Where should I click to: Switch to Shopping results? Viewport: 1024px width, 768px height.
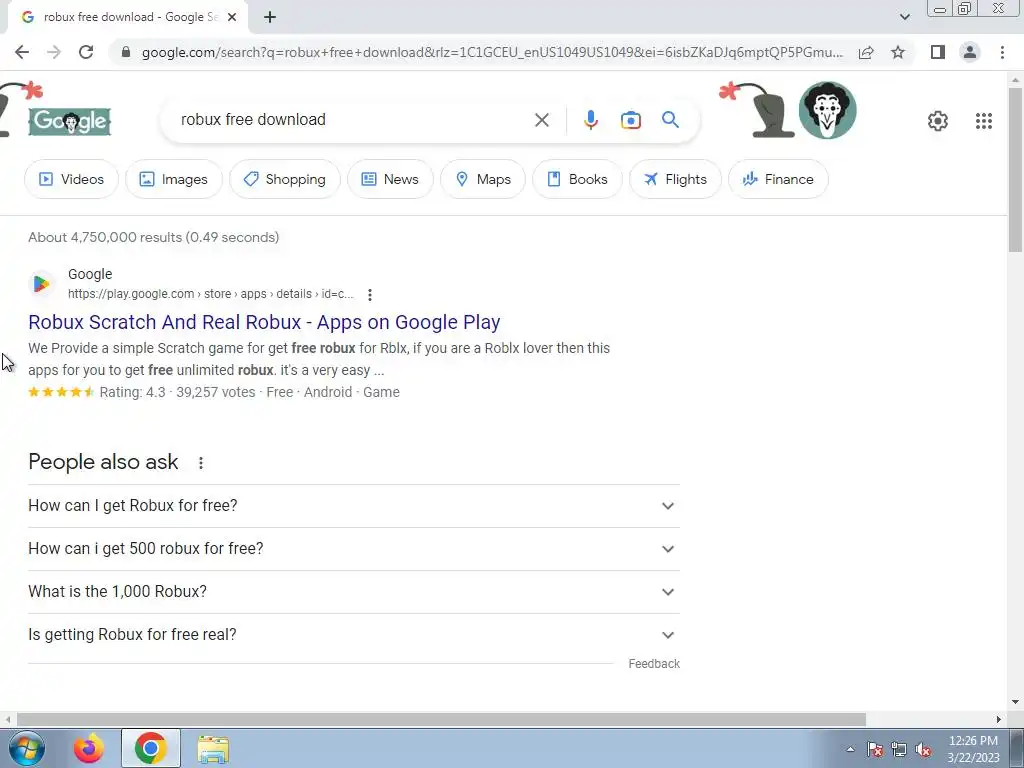(285, 179)
